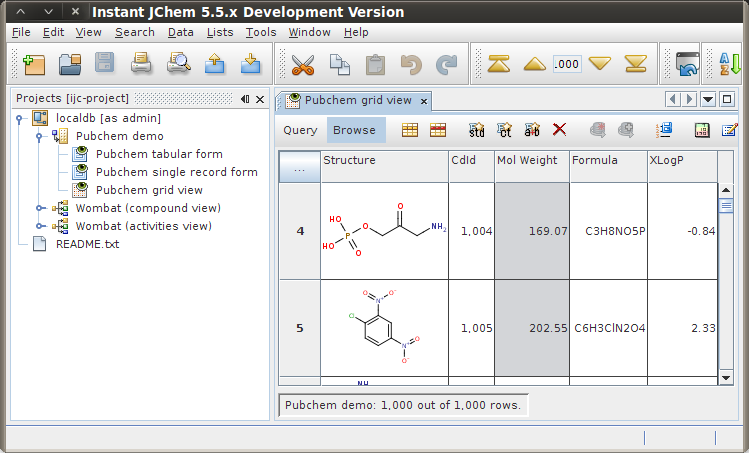Click the grid's vertical scrollbar thumb
Screen dimensions: 749x453
pyautogui.click(x=727, y=205)
